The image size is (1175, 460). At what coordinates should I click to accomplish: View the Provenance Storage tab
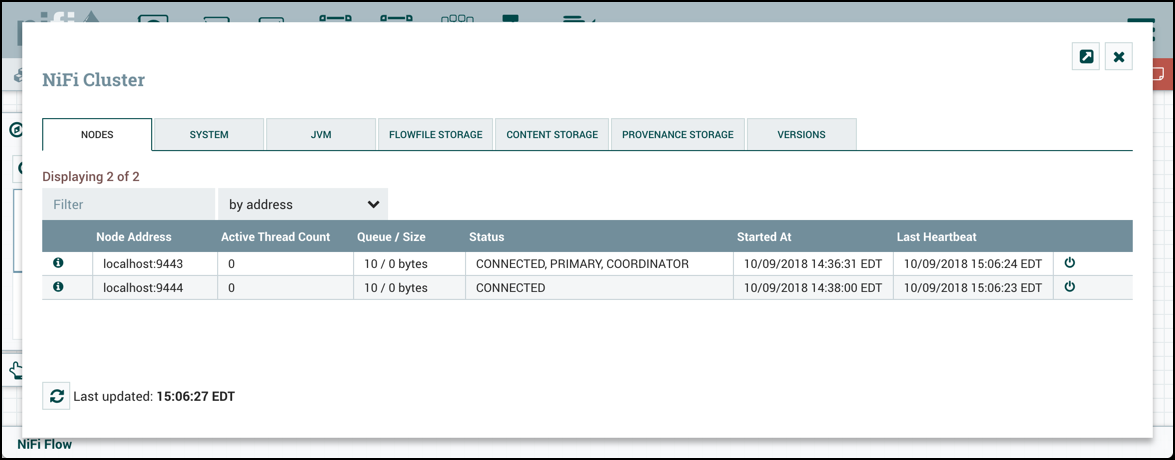pyautogui.click(x=678, y=134)
